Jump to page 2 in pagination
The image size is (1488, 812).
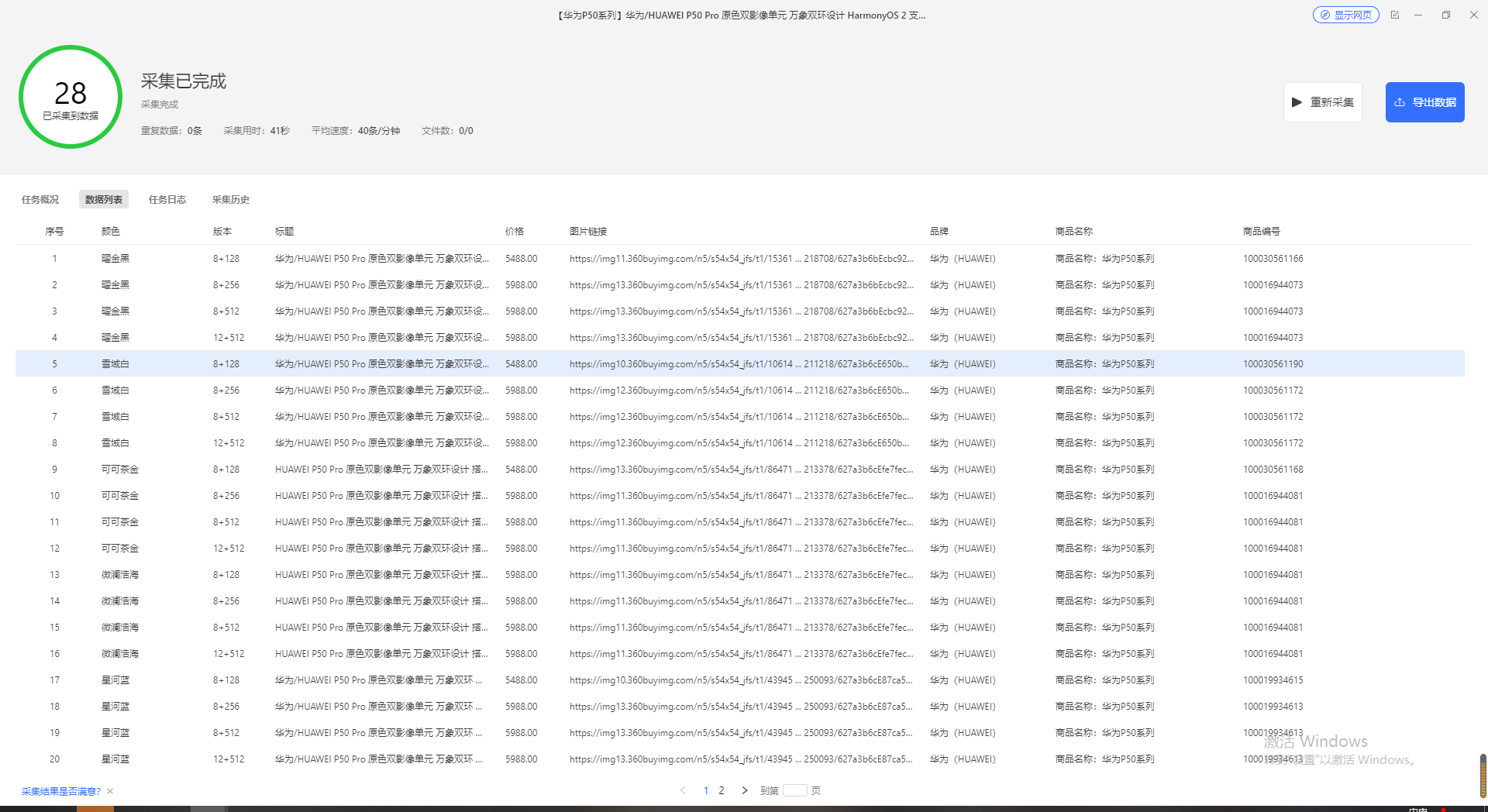[x=722, y=790]
